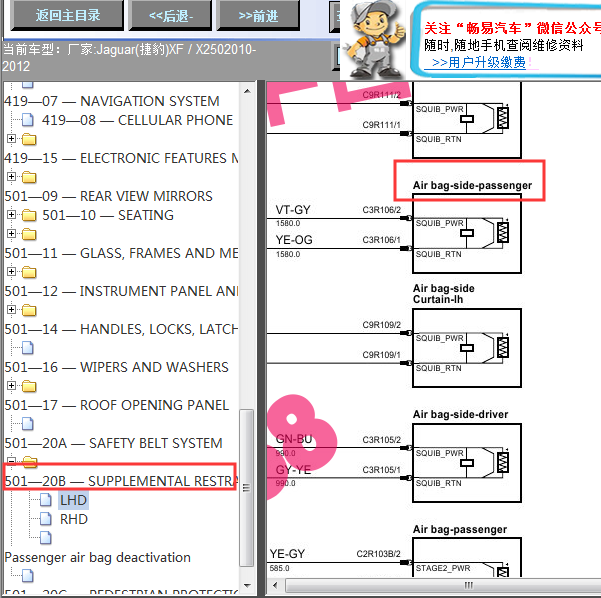601x598 pixels.
Task: Select 501—17 — ROOF OPENING PANEL entry
Action: (117, 405)
